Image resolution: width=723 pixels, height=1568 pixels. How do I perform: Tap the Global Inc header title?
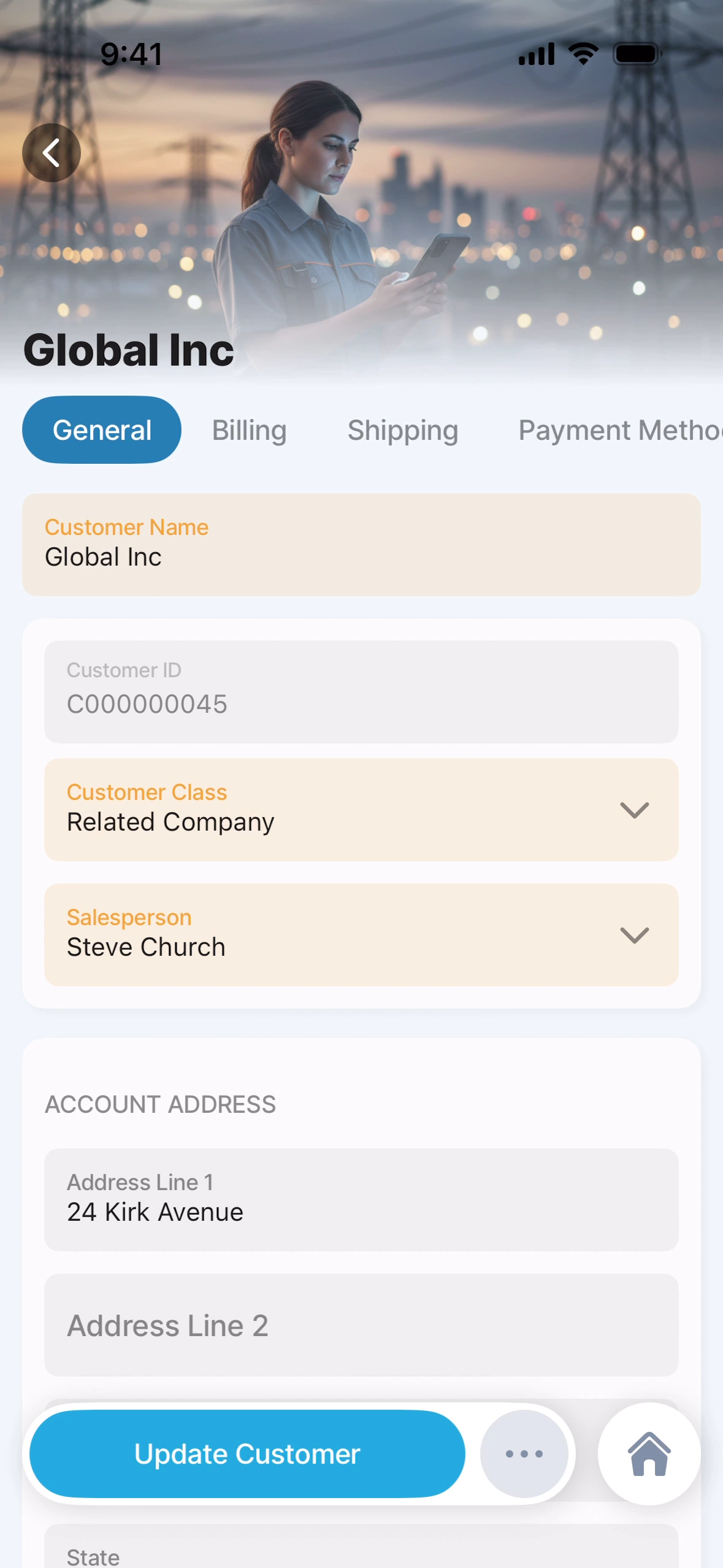[x=129, y=350]
